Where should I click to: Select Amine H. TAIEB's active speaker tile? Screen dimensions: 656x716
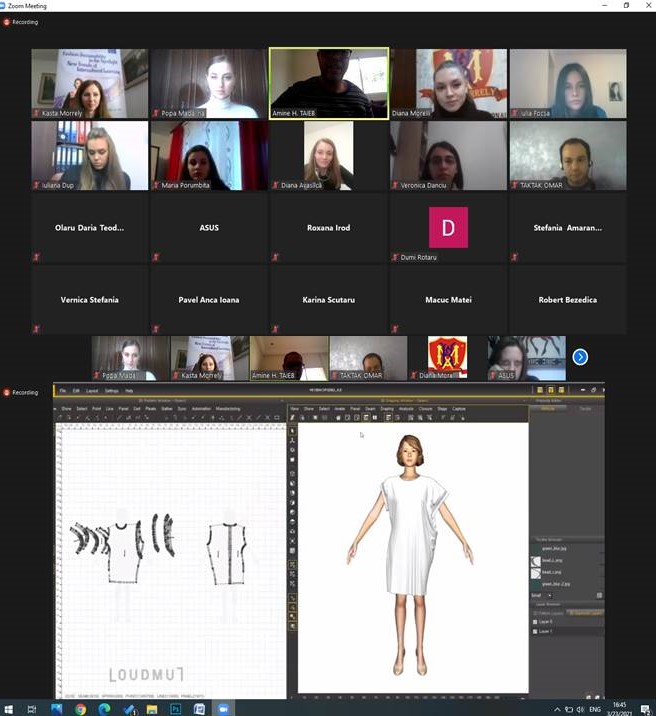click(329, 84)
